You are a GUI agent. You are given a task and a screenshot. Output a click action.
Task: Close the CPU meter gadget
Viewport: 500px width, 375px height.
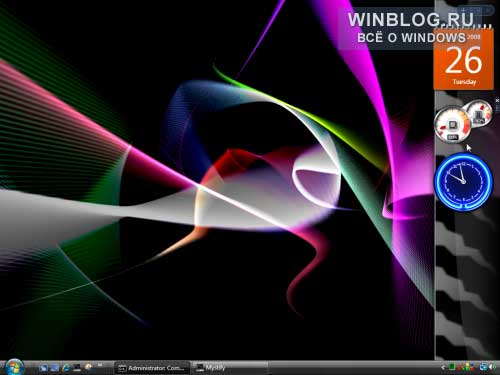tap(497, 100)
